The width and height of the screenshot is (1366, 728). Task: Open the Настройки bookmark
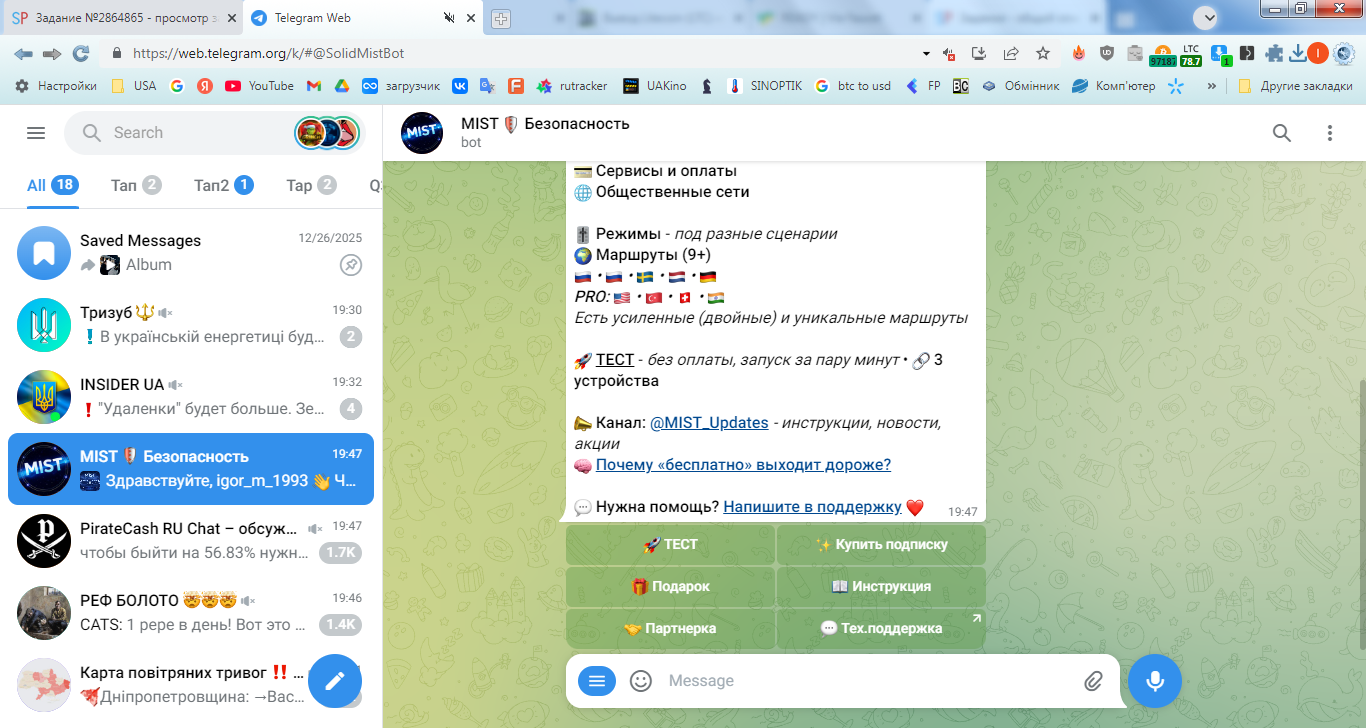[x=56, y=86]
